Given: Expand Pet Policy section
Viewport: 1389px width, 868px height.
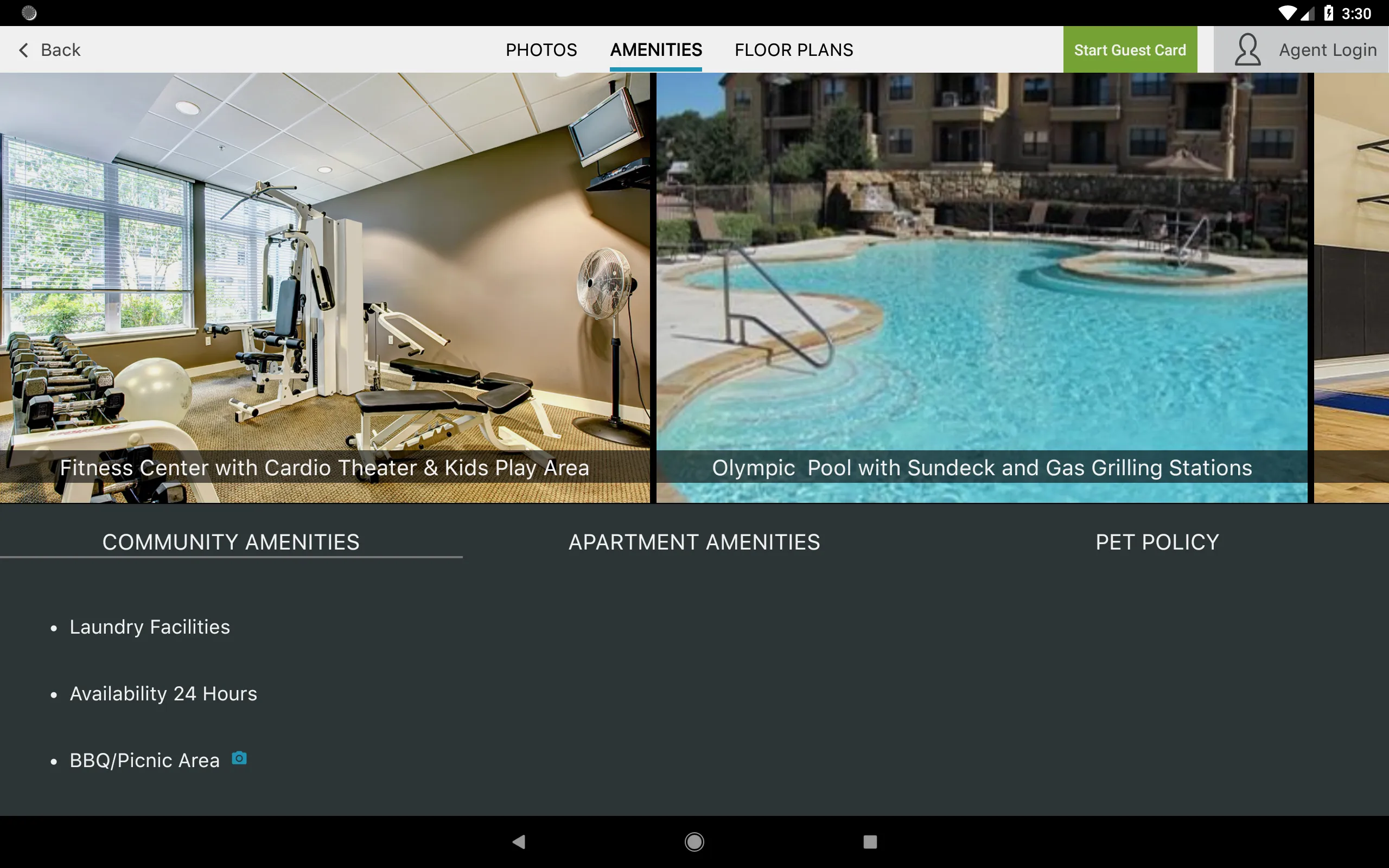Looking at the screenshot, I should 1156,541.
